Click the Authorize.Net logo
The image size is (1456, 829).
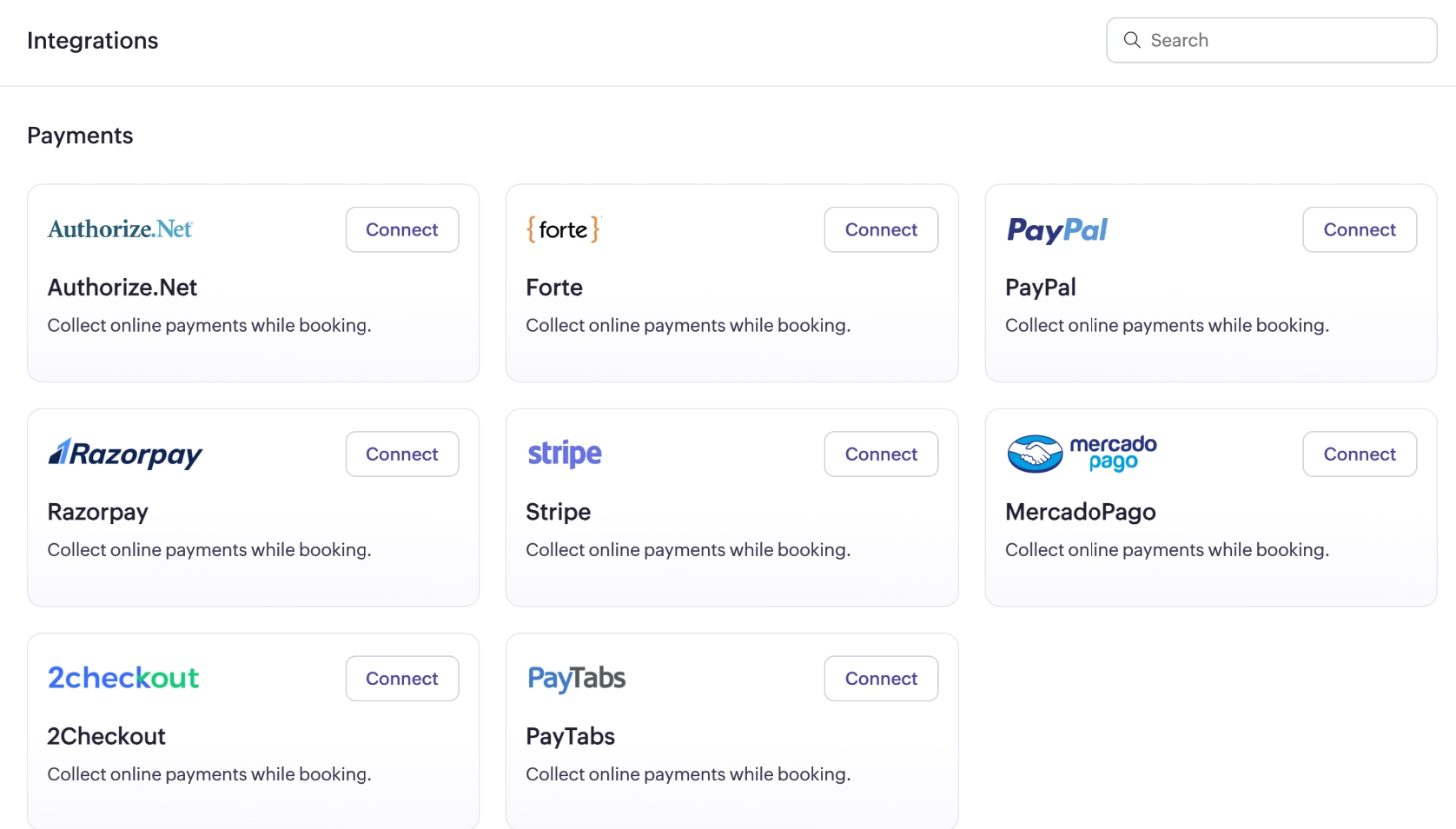[120, 229]
